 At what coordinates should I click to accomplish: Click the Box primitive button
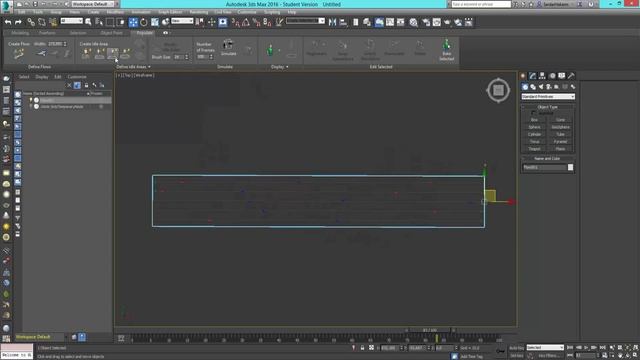point(535,120)
